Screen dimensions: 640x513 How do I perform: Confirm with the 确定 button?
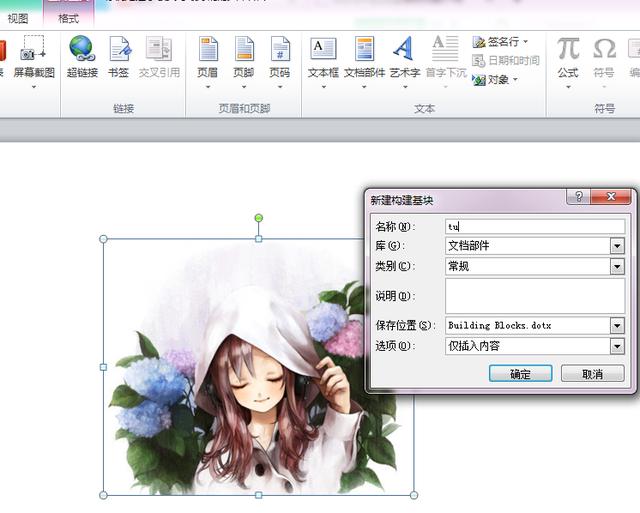click(520, 374)
